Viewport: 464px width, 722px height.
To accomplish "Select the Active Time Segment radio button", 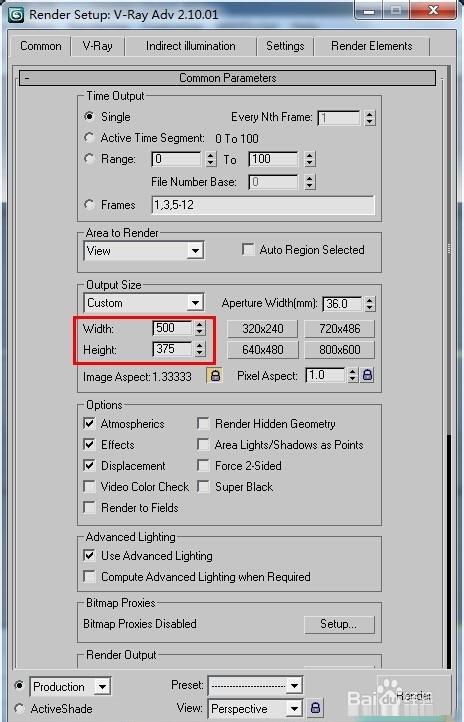I will point(89,138).
